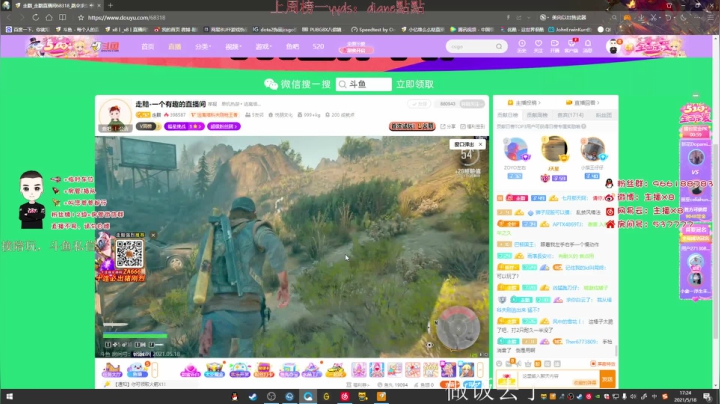The image size is (720, 404).
Task: Open start-broadcast camera icon in header
Action: [555, 45]
